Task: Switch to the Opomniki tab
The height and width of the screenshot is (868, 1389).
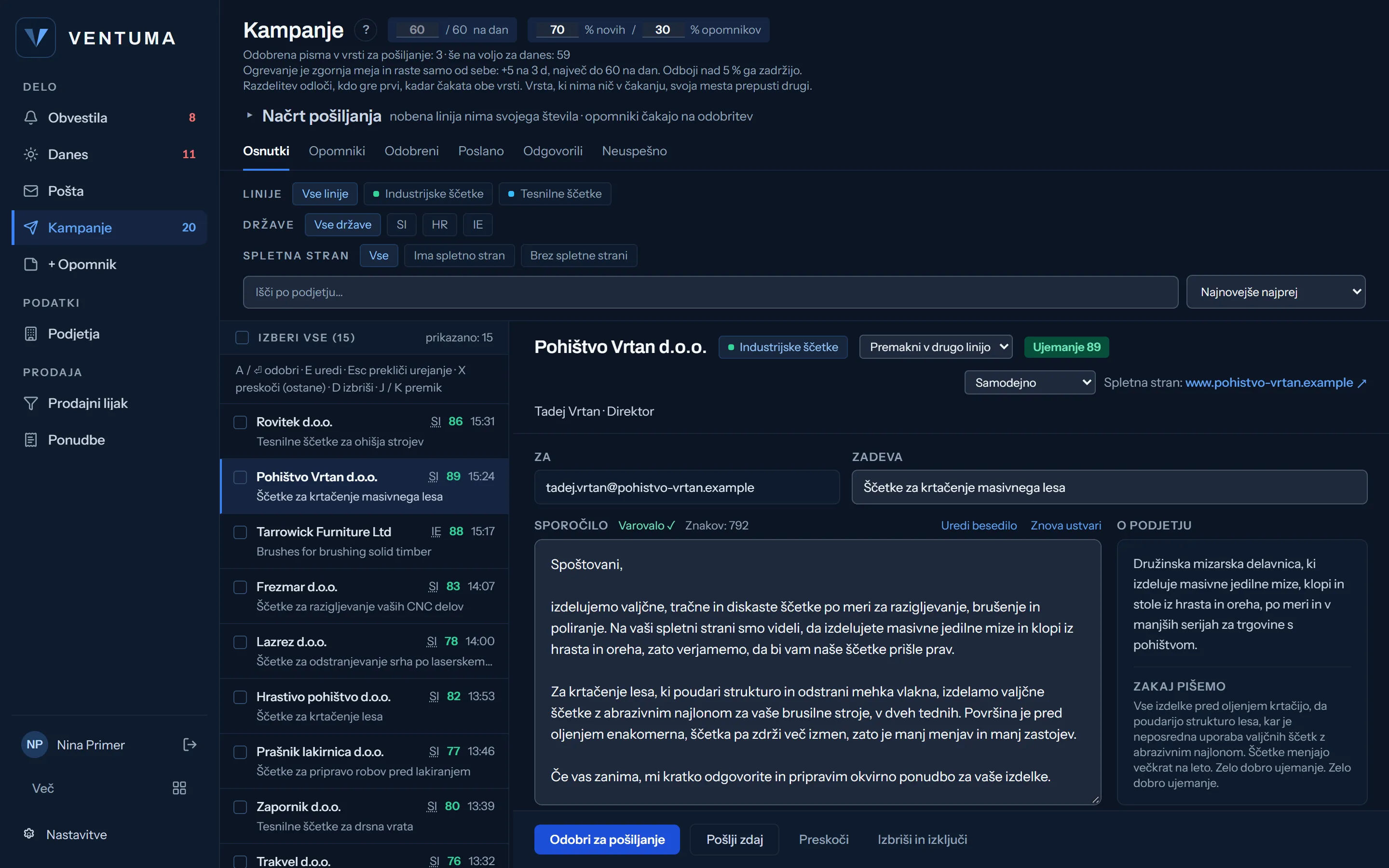Action: 337,151
